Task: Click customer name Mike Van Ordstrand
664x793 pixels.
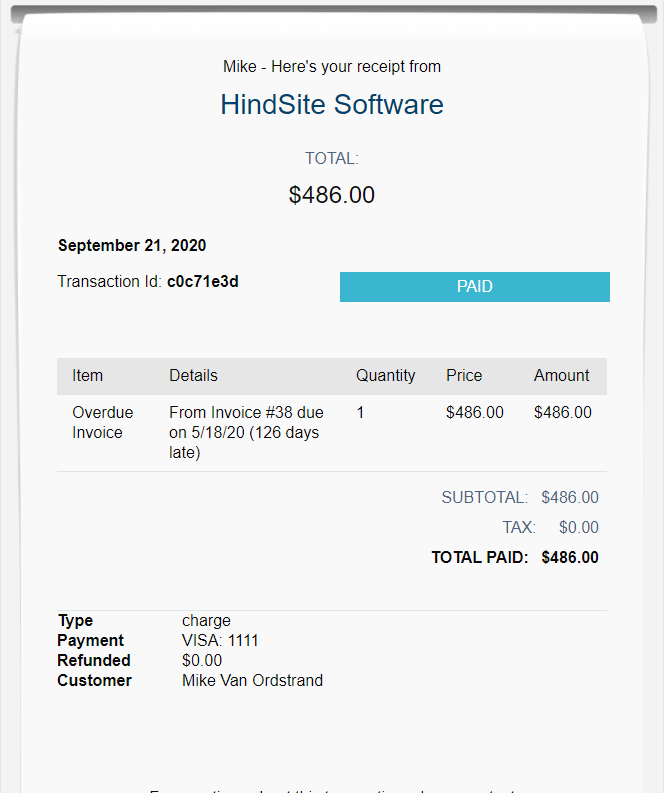Action: [x=252, y=681]
